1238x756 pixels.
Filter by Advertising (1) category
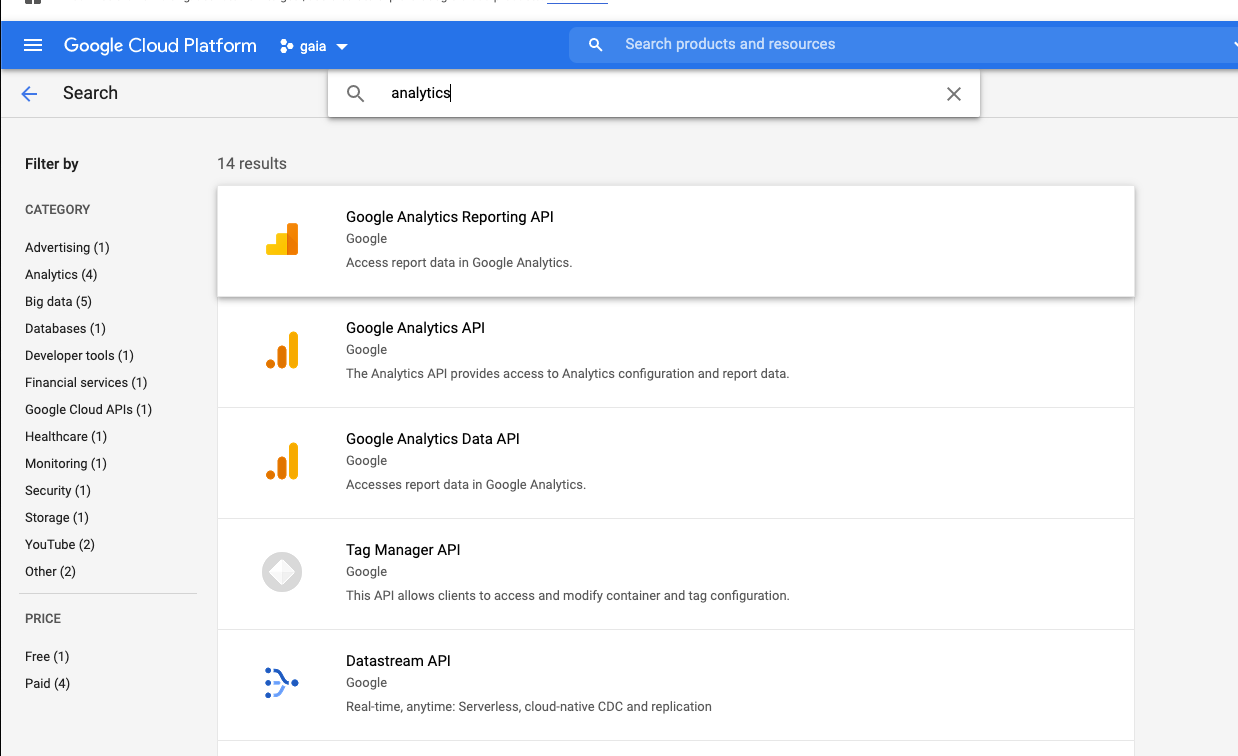[67, 248]
